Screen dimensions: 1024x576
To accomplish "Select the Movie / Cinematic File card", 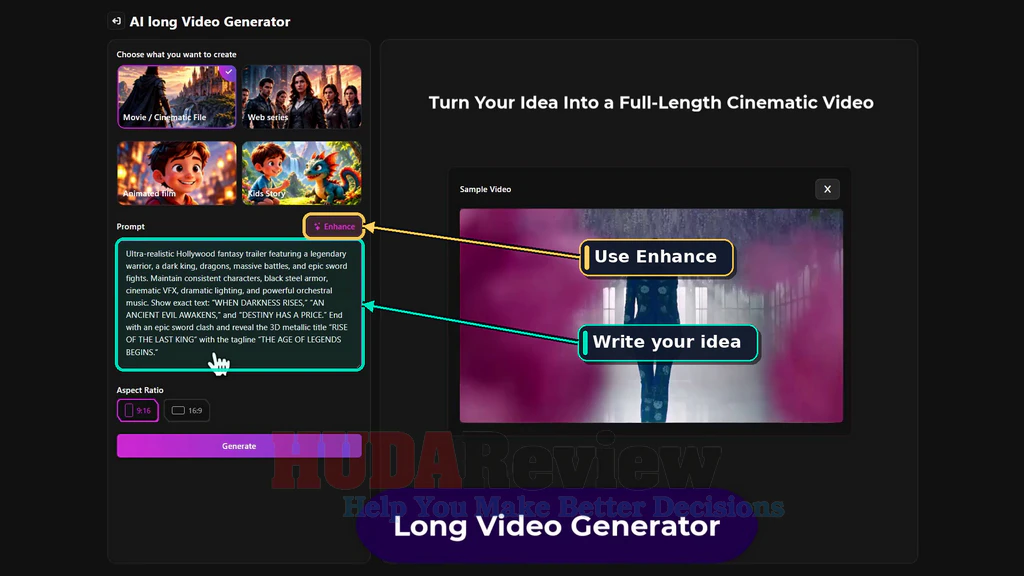I will tap(176, 96).
